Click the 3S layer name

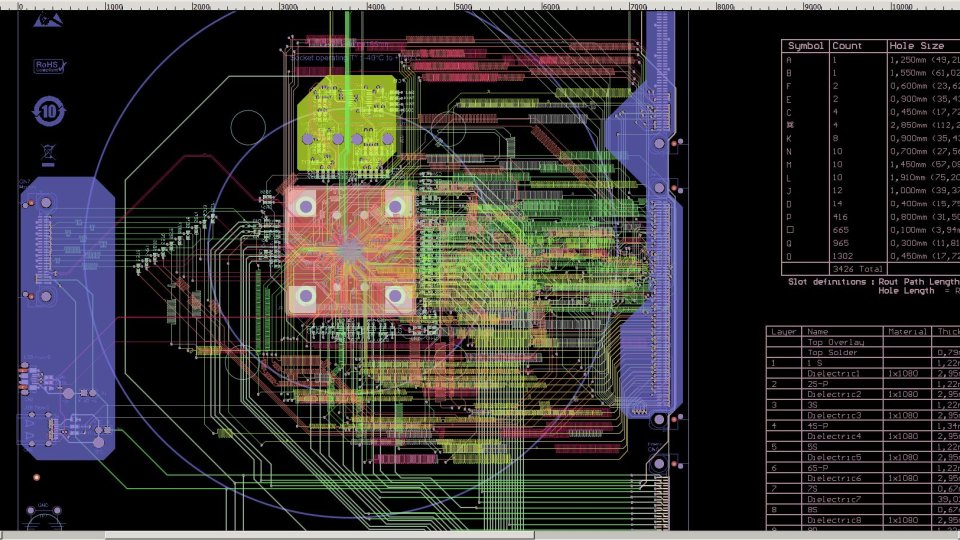coord(812,405)
